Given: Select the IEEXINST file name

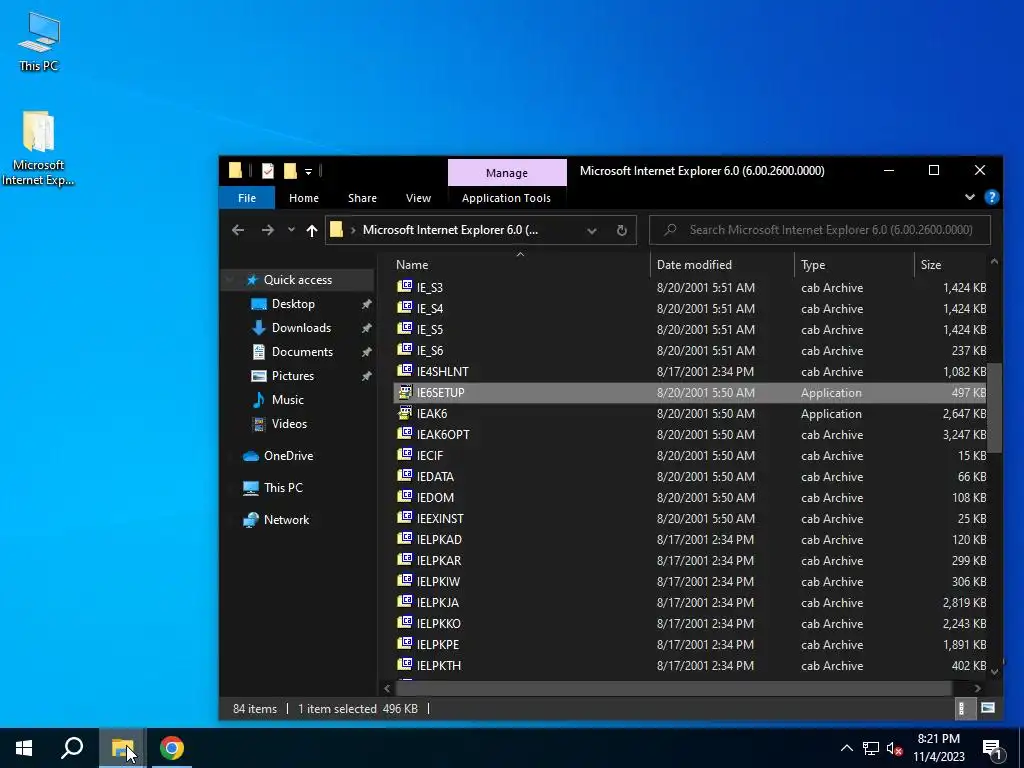Looking at the screenshot, I should (440, 519).
